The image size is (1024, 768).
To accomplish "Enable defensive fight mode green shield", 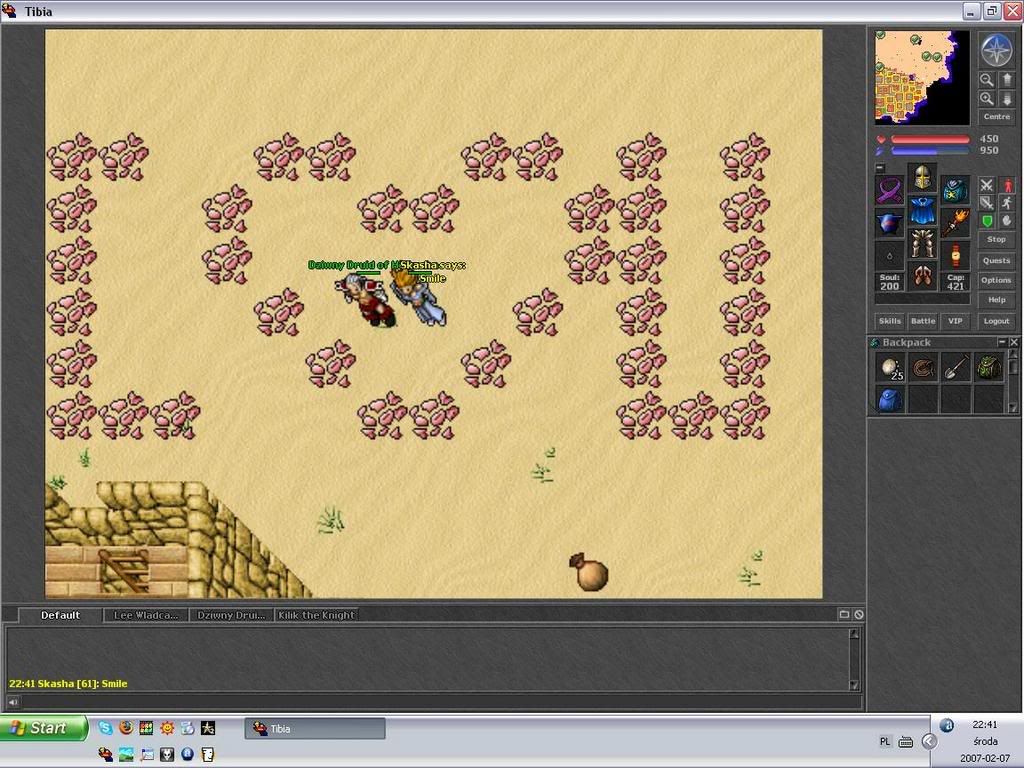I will click(987, 221).
